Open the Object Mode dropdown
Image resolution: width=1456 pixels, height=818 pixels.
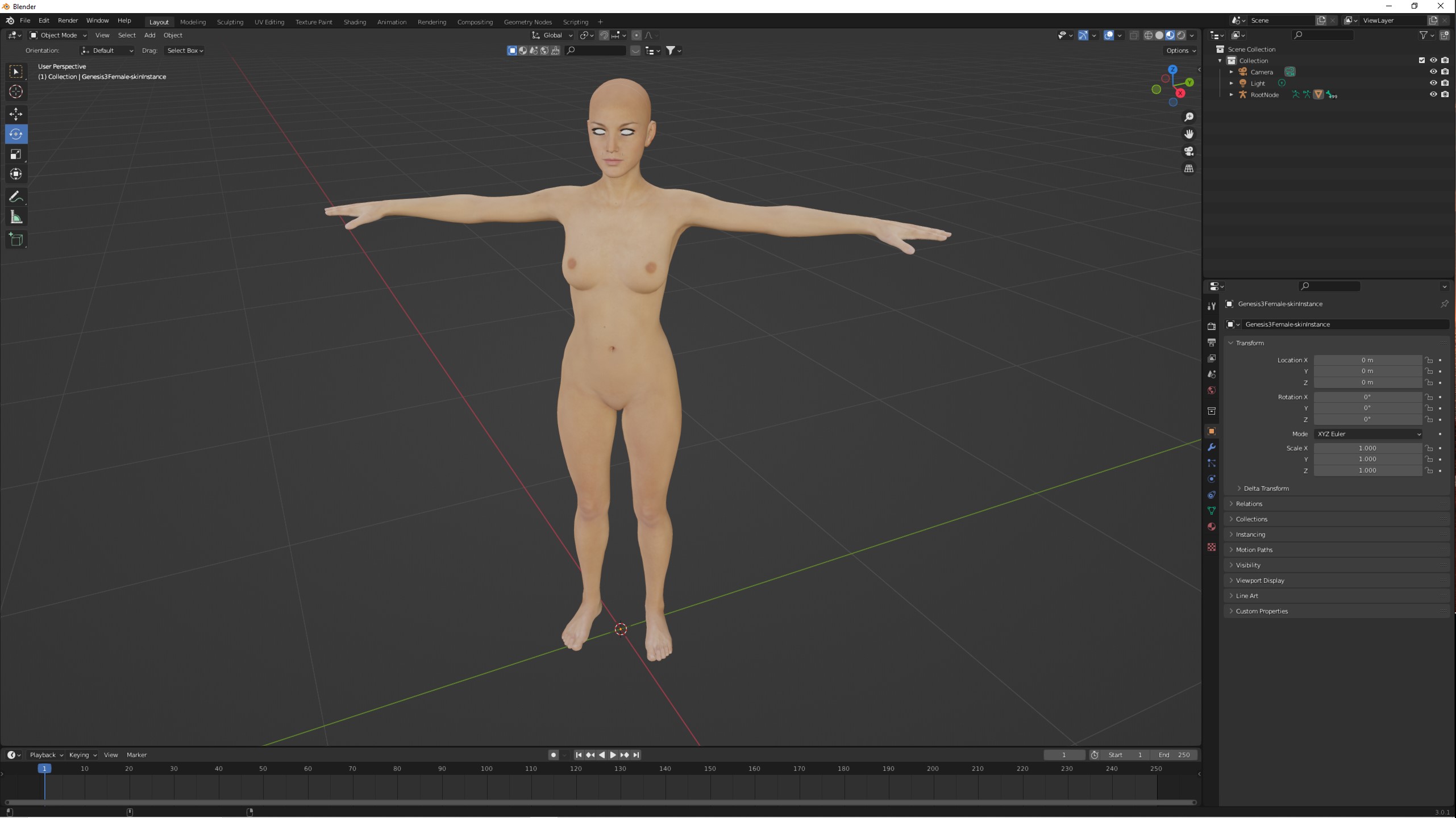58,35
